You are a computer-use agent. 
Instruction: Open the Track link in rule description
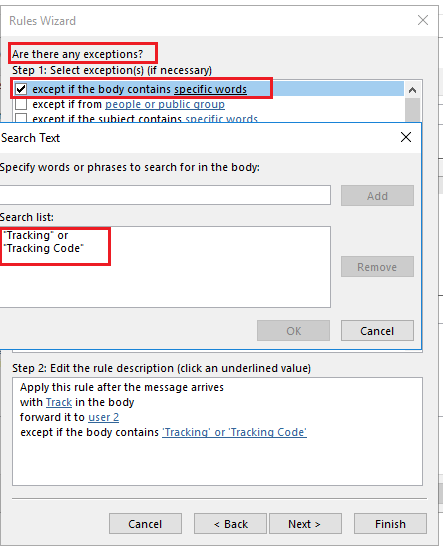click(59, 402)
